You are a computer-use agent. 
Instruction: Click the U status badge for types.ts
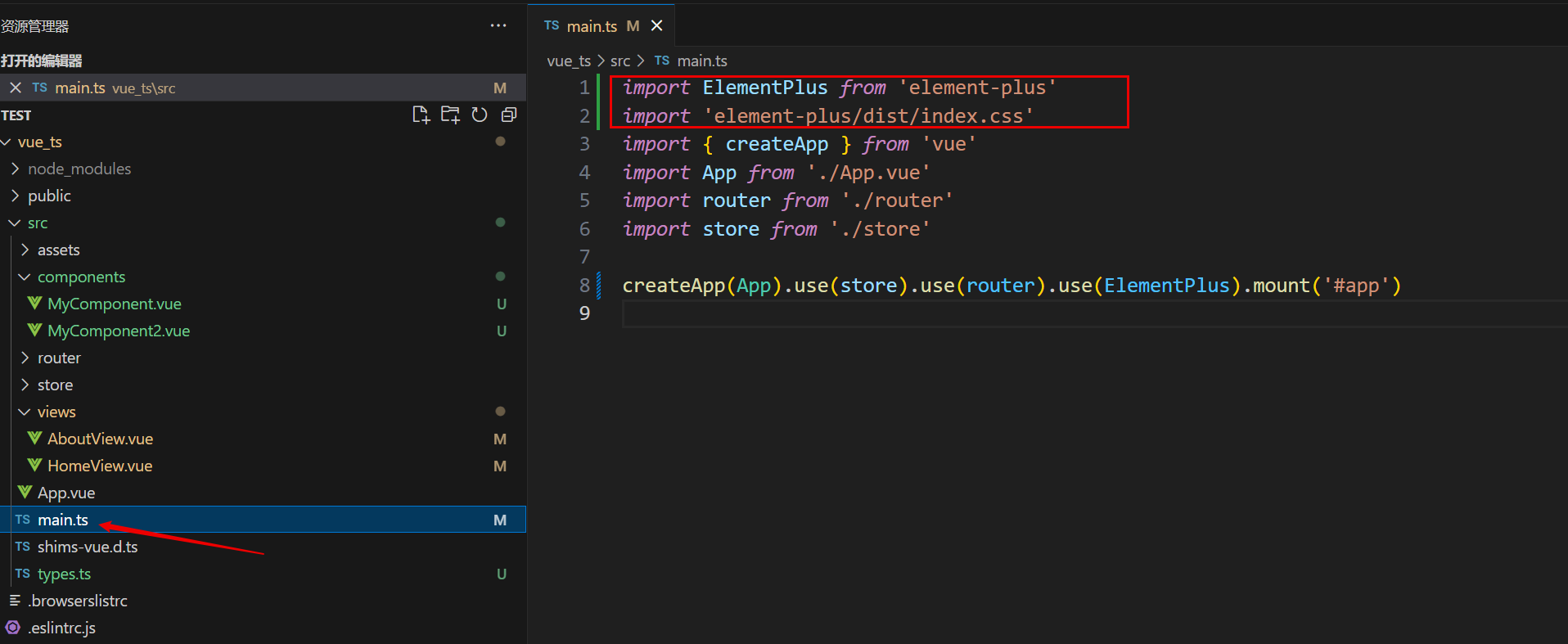502,574
